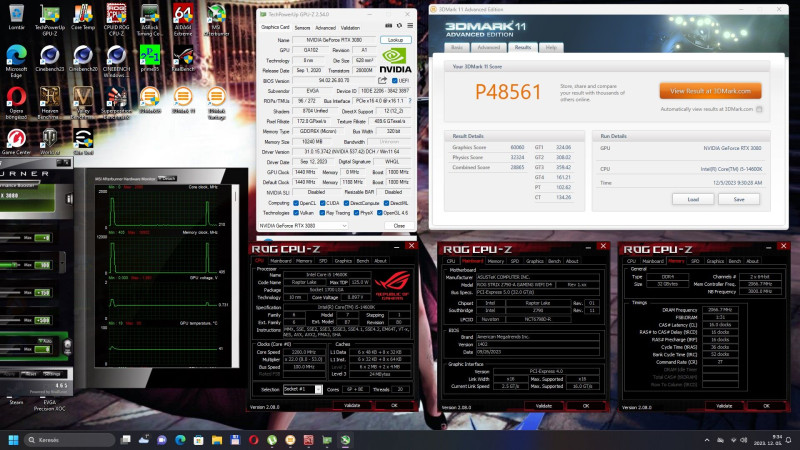Toggle the OpenCL checkbox in GPU-Z

point(295,203)
